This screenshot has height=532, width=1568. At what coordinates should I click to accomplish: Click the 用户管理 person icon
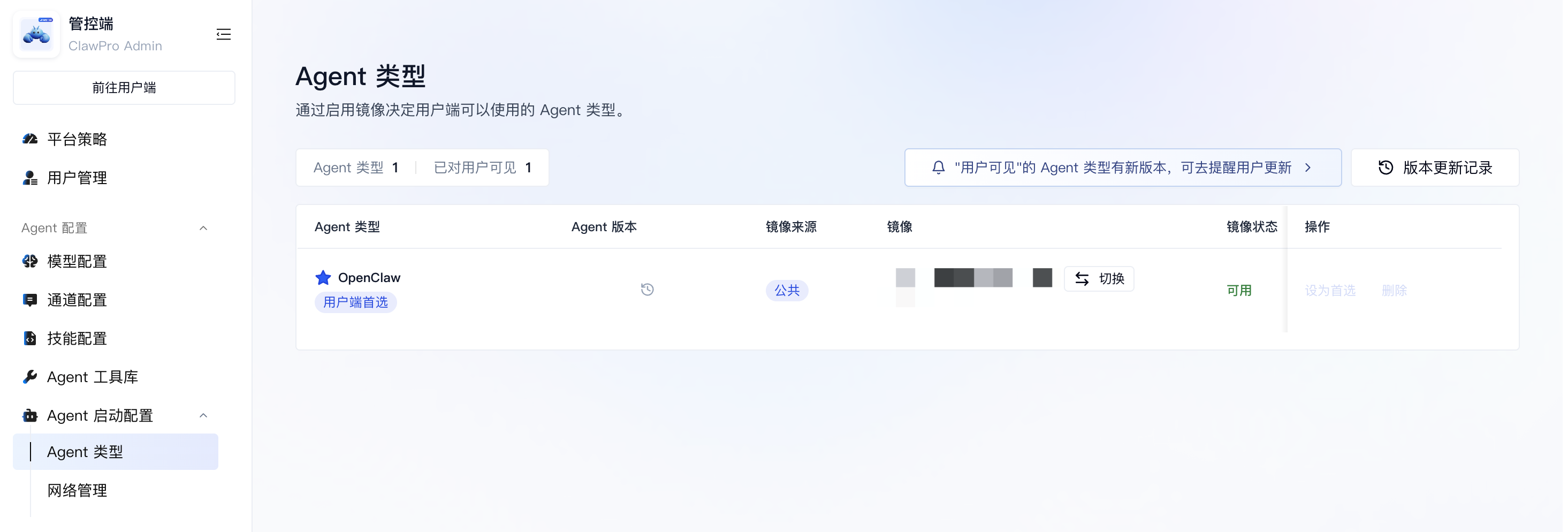click(30, 178)
